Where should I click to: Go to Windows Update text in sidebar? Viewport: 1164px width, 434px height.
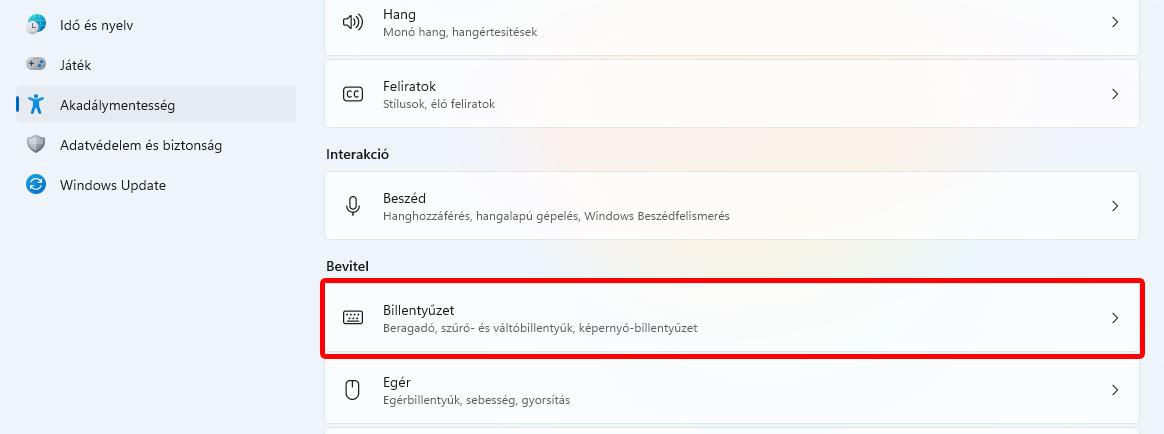[113, 185]
